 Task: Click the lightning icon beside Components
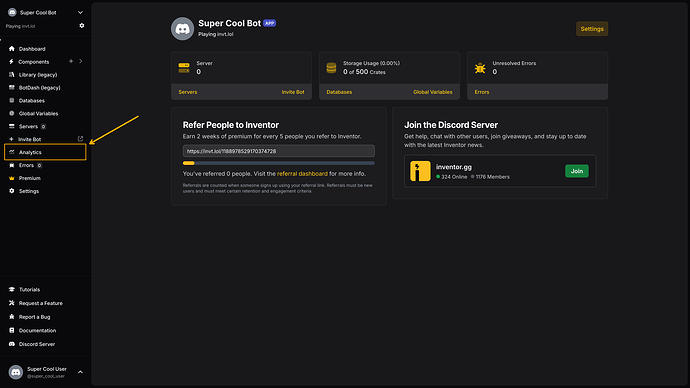click(x=11, y=62)
